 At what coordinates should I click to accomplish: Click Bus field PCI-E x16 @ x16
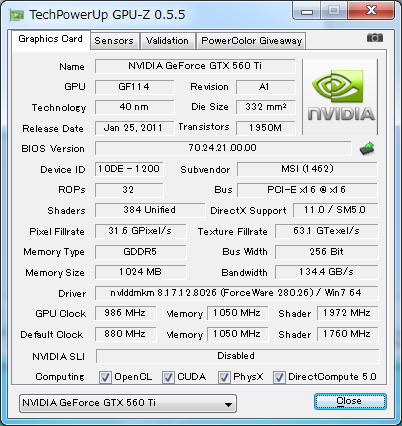[307, 190]
